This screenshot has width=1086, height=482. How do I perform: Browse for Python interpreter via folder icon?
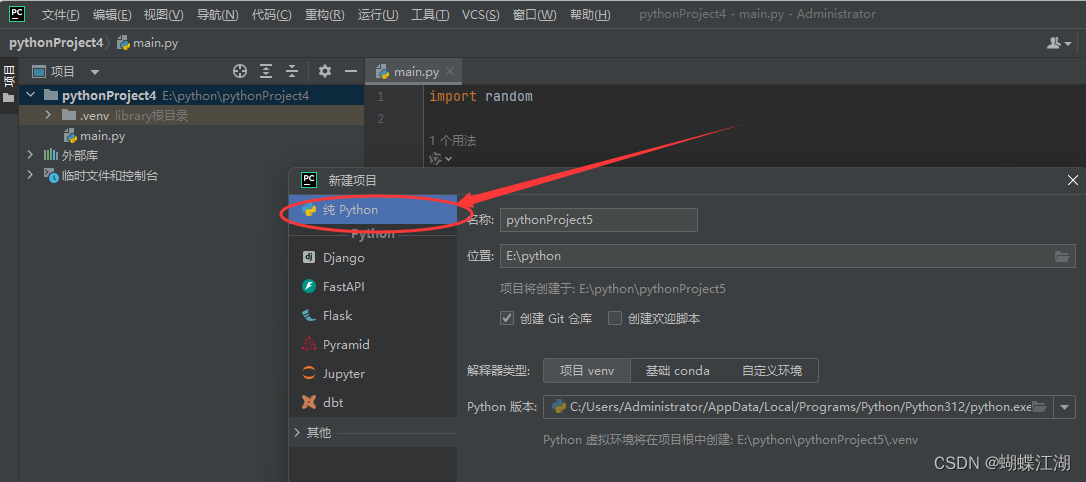[x=1040, y=407]
